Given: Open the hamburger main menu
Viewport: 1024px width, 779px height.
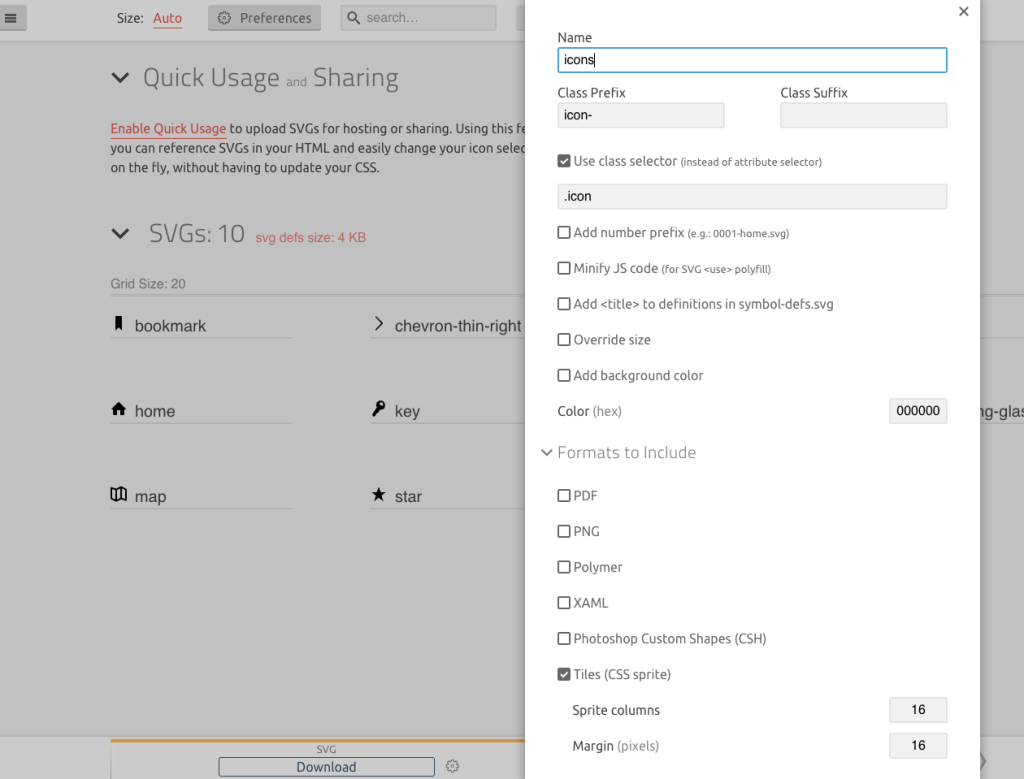Looking at the screenshot, I should point(11,18).
